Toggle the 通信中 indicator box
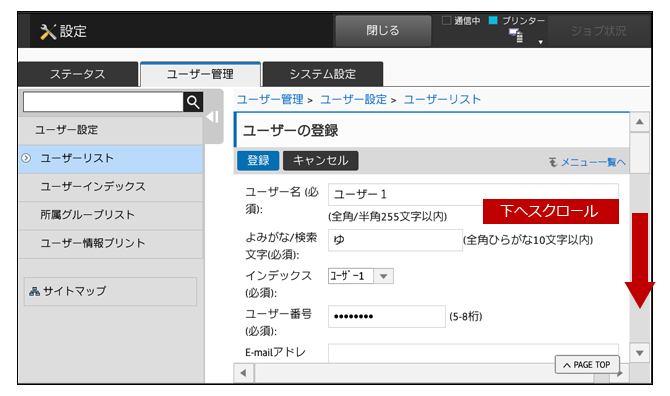 447,21
